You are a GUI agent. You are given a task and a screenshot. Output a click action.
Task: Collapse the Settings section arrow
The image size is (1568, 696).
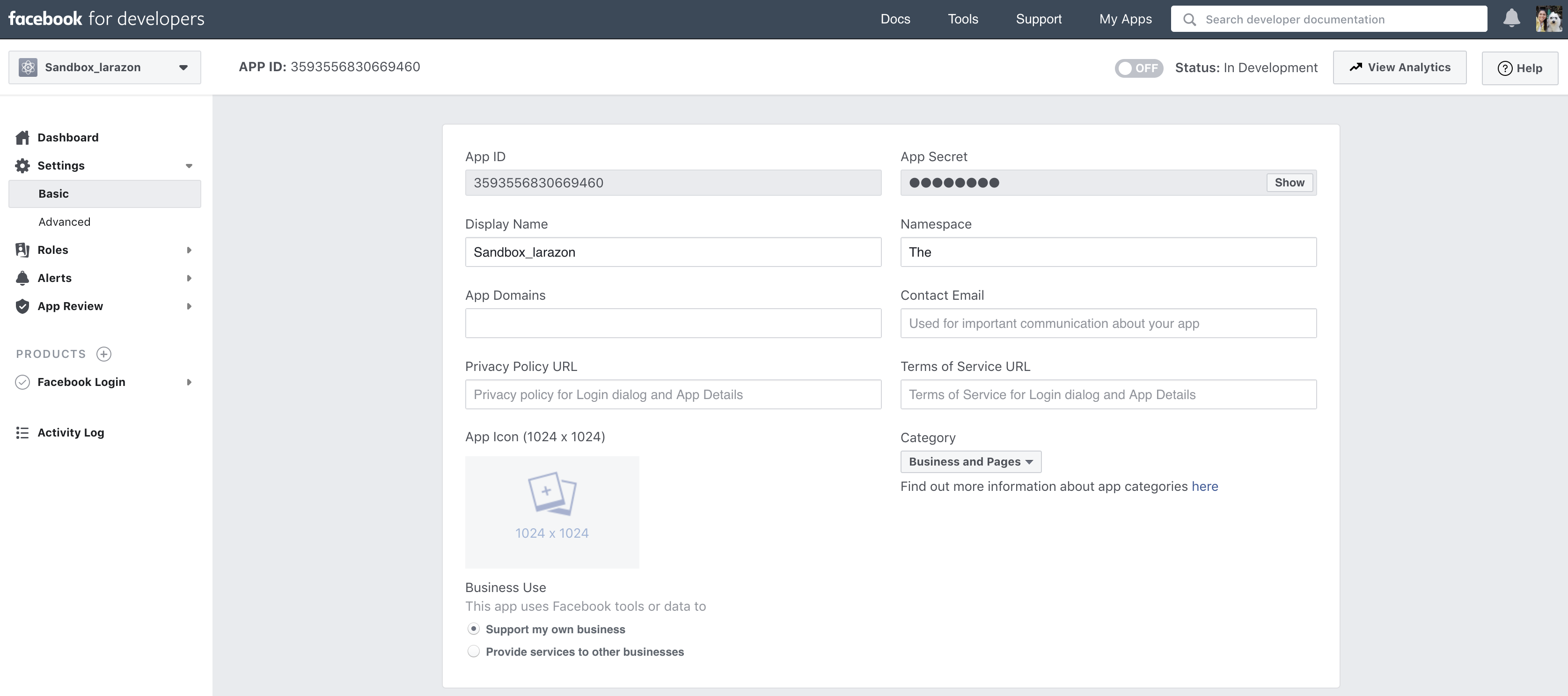pos(189,166)
